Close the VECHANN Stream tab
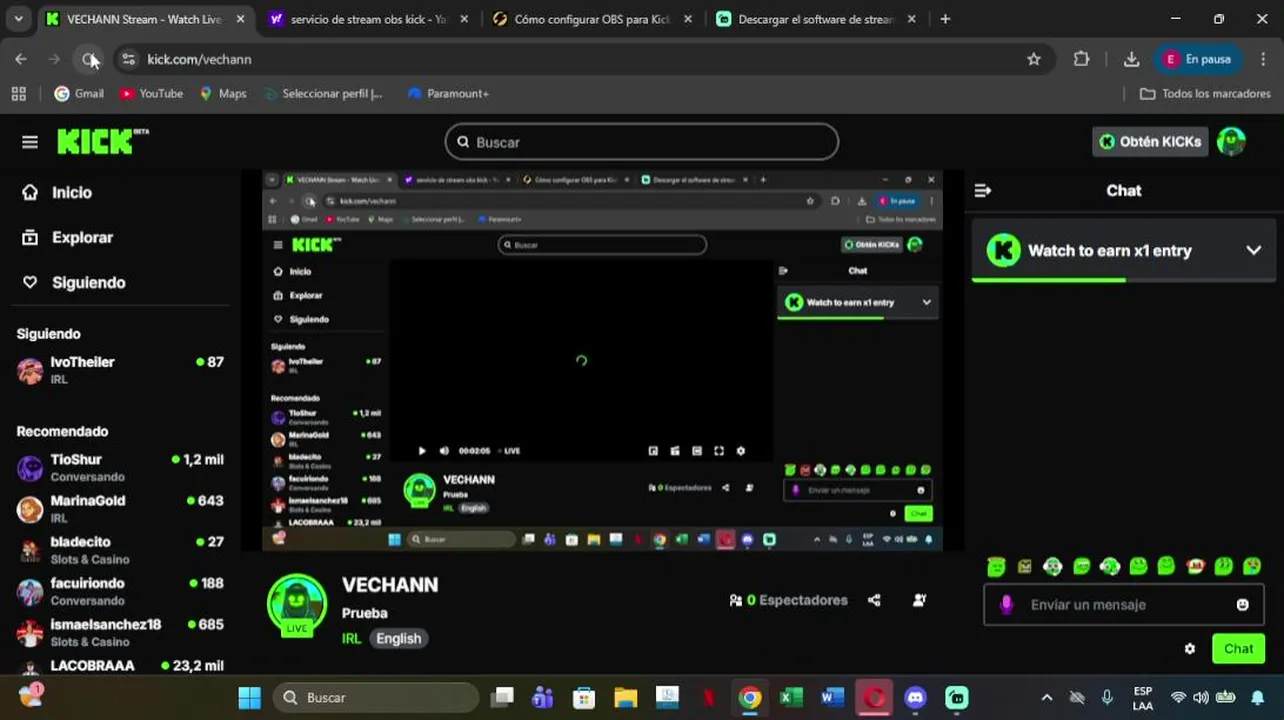 click(x=240, y=19)
